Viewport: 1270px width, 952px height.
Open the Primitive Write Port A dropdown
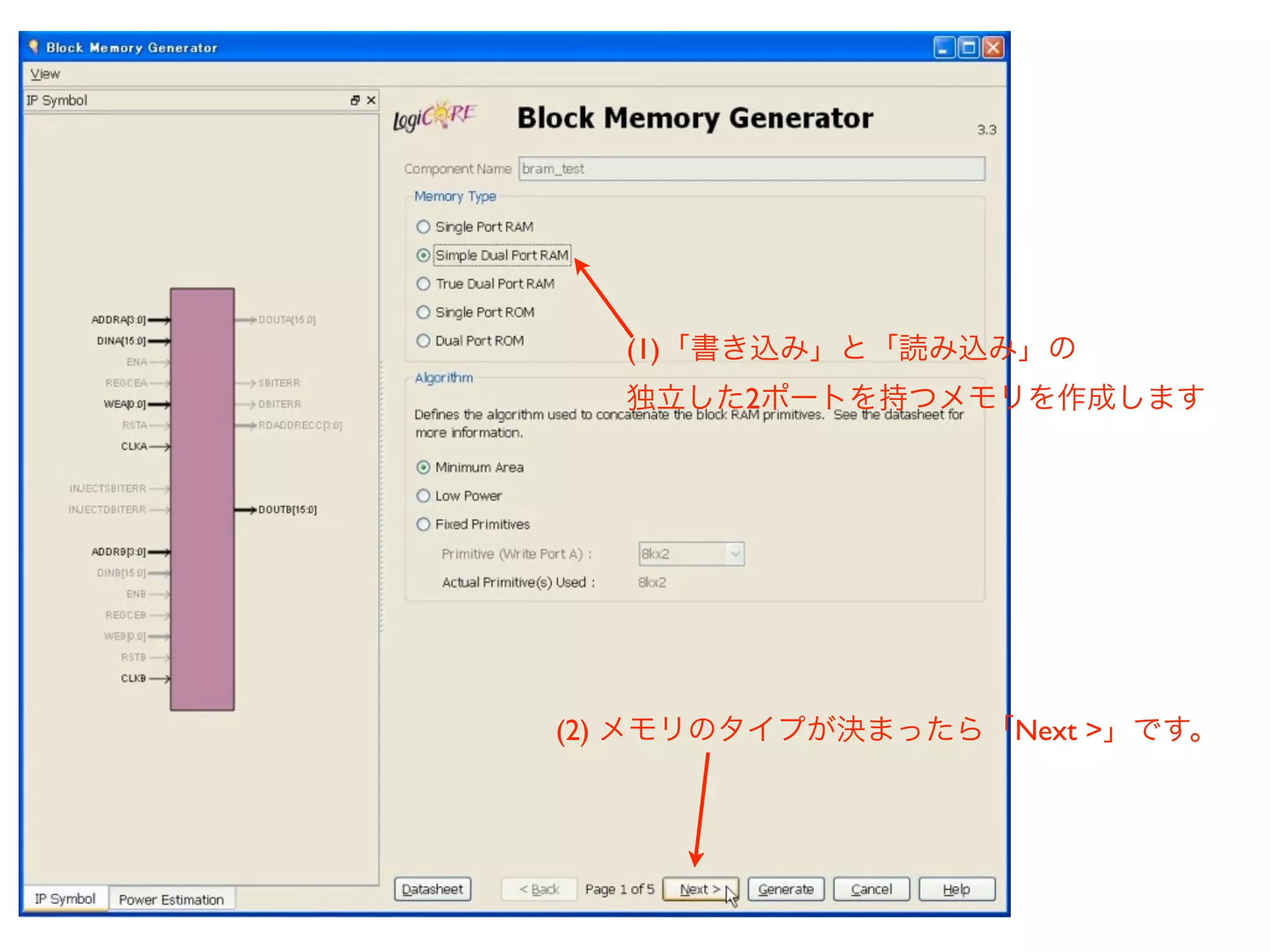pos(735,554)
